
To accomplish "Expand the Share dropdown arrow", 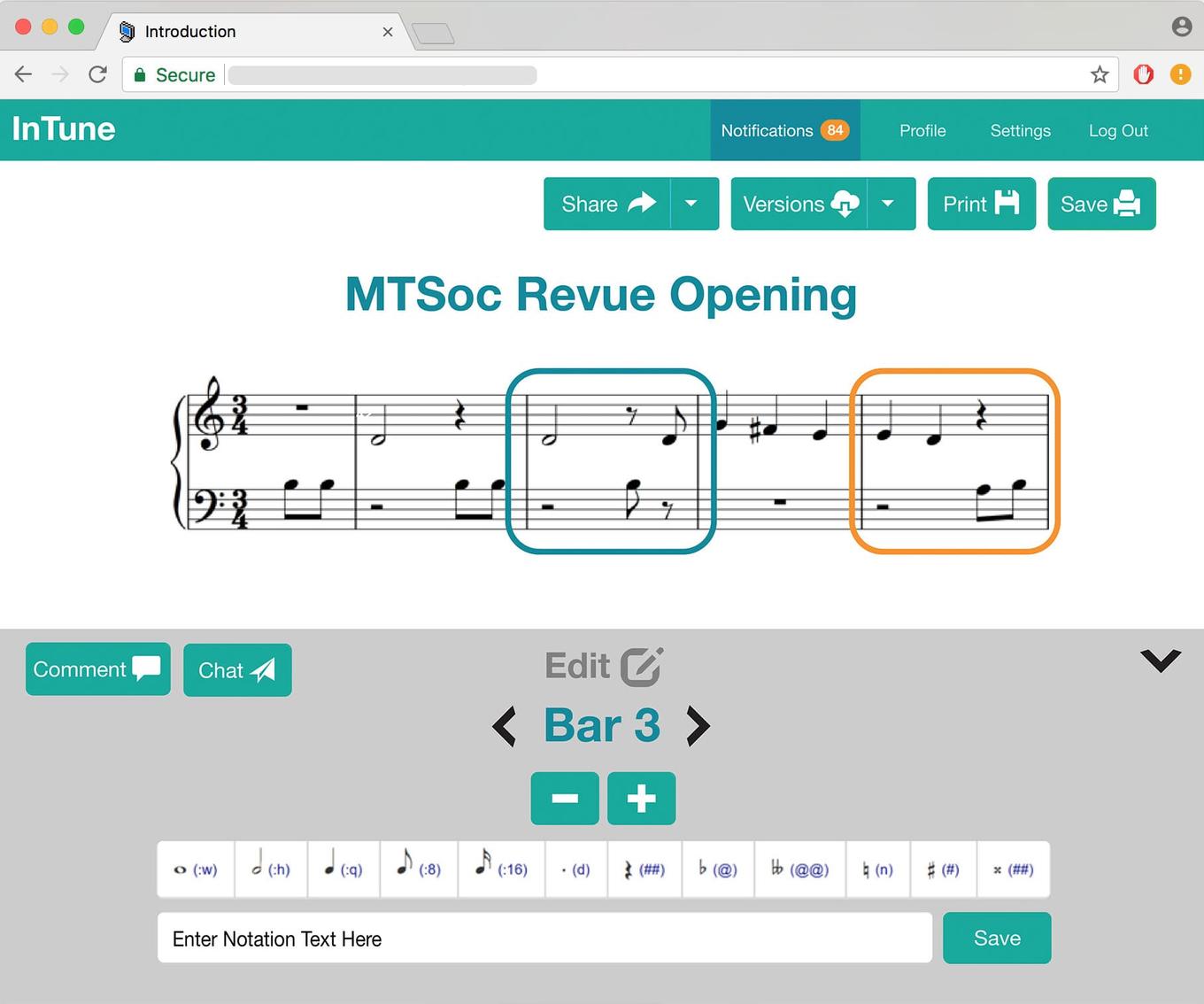I will (691, 204).
